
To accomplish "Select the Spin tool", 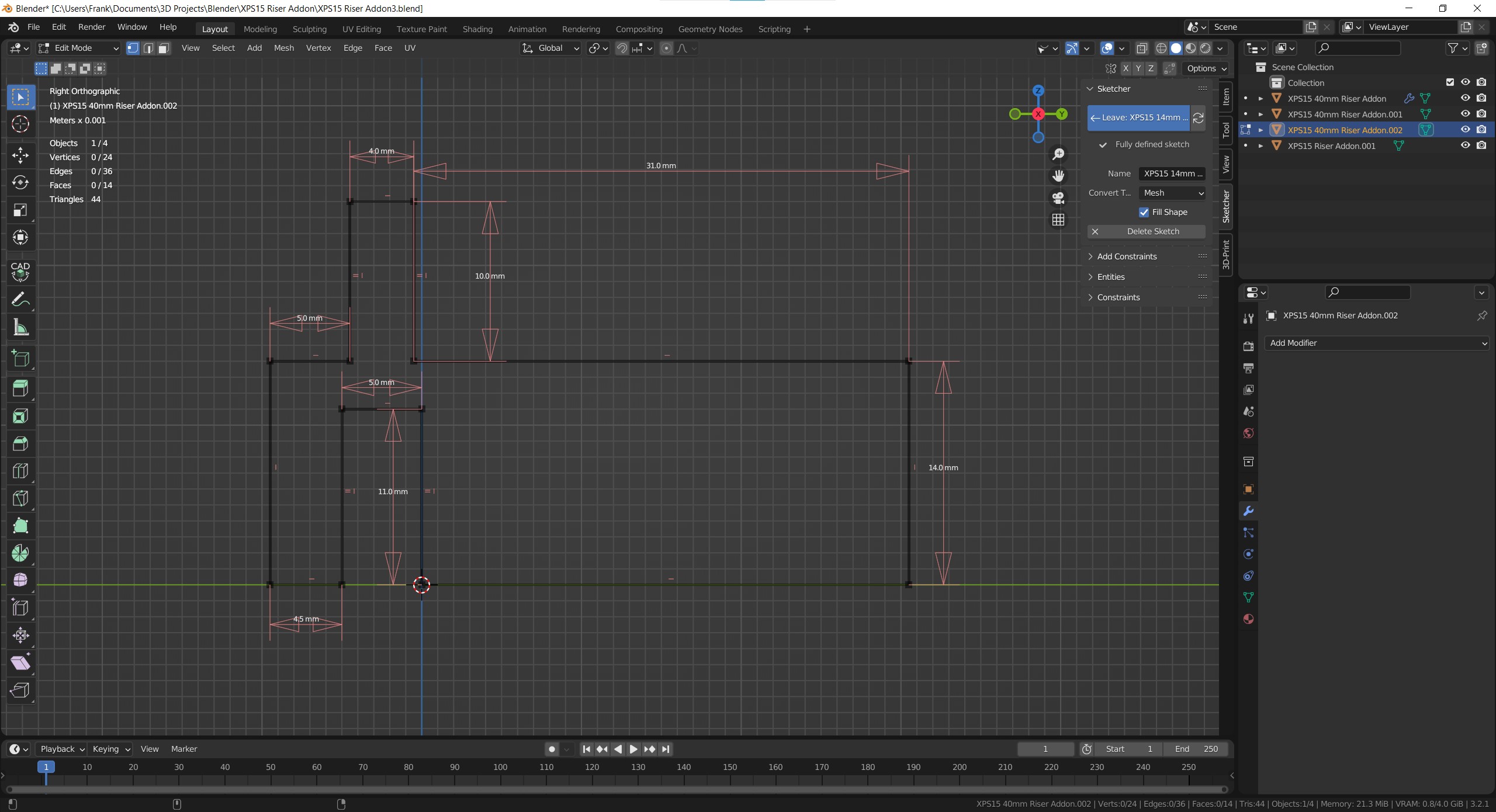I will [x=20, y=553].
